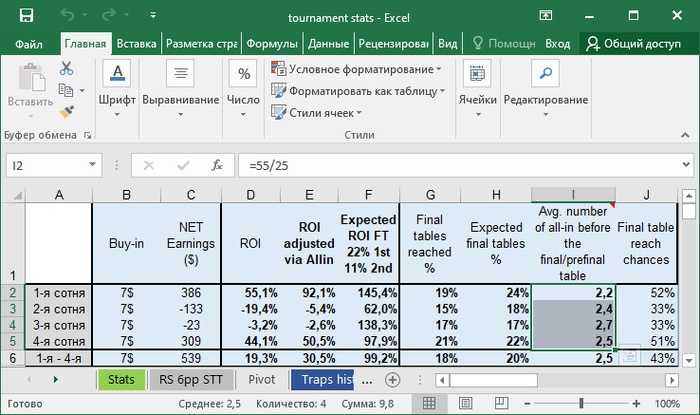Click the Вставить paste clipboard icon

(31, 77)
